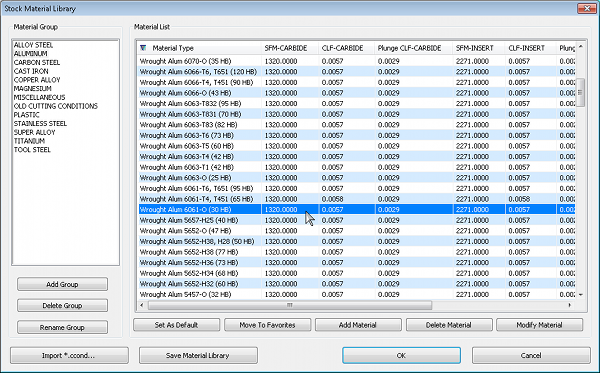The height and width of the screenshot is (373, 600).
Task: Select row Wrought Alum 6063-T6 (73 HB)
Action: click(356, 135)
